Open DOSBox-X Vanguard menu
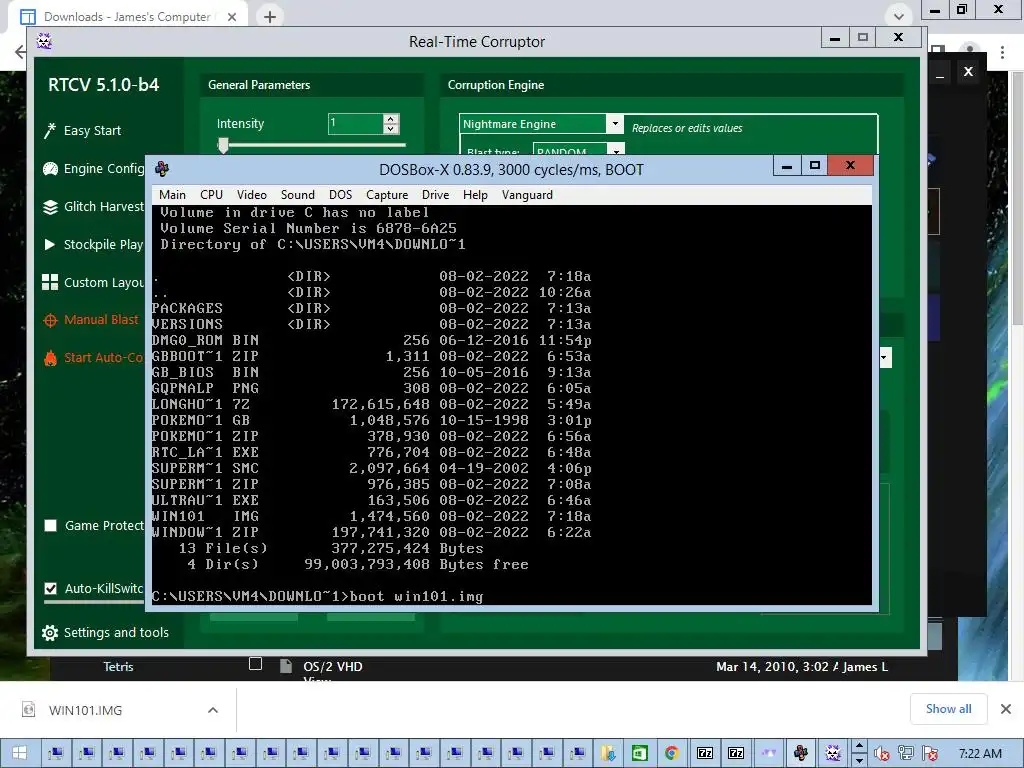 click(527, 195)
